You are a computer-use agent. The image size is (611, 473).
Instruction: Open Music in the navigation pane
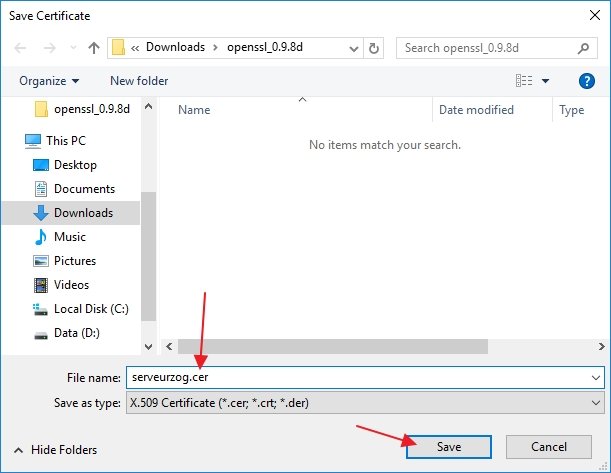(x=60, y=237)
